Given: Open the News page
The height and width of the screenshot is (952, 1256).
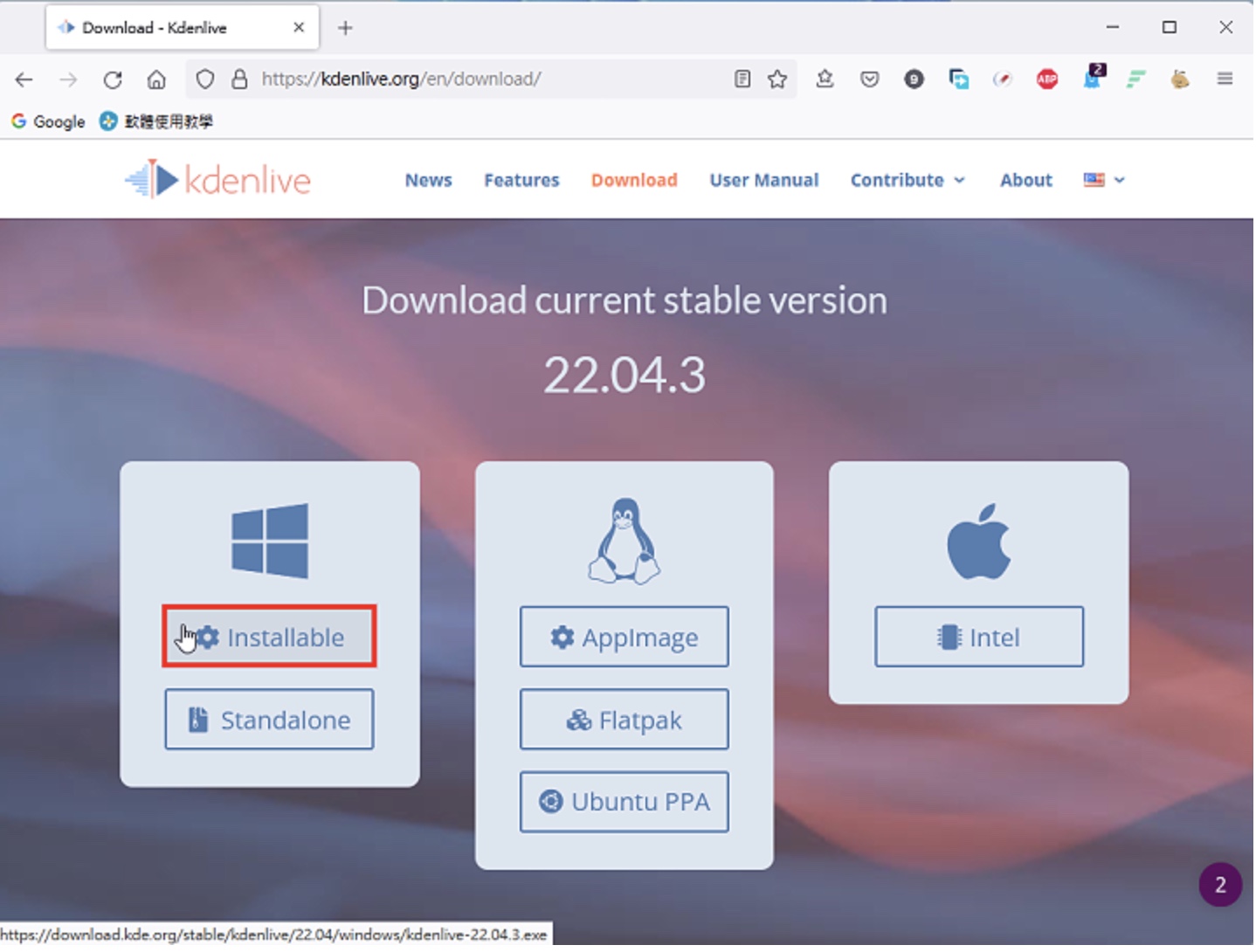Looking at the screenshot, I should tap(429, 181).
